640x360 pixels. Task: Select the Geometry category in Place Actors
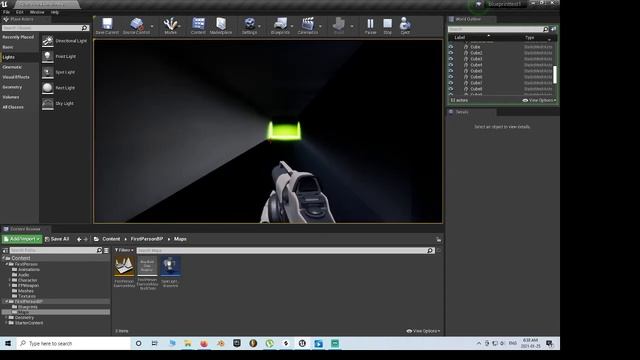[20, 87]
